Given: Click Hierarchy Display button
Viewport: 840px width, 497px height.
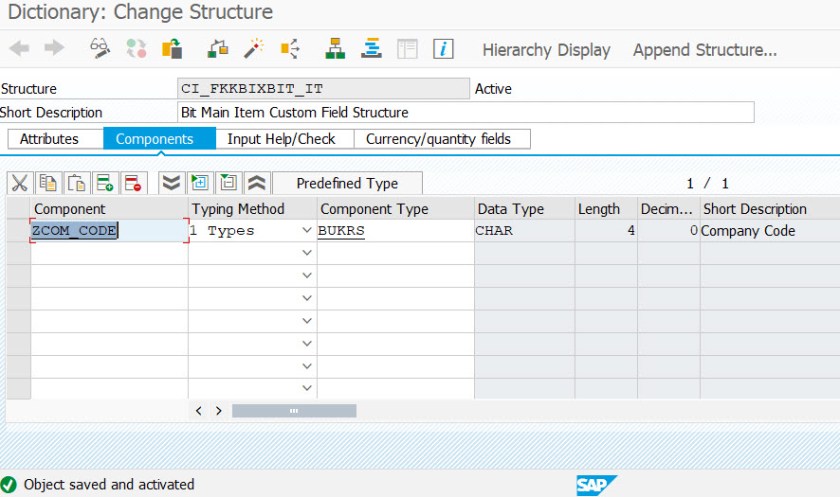Looking at the screenshot, I should tap(546, 50).
